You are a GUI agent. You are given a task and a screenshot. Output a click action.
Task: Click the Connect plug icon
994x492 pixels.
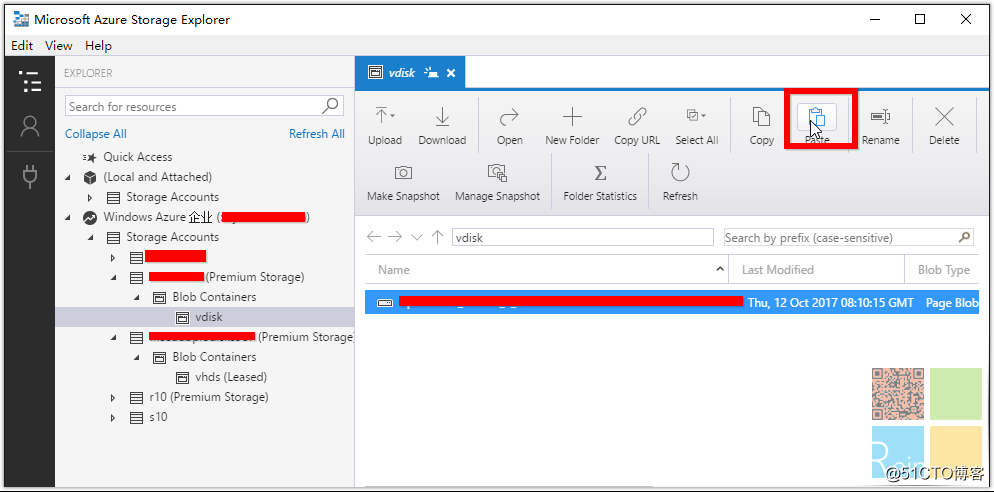tap(30, 177)
